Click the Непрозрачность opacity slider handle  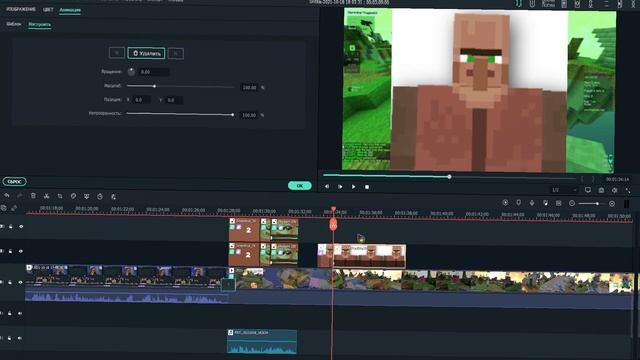coord(233,114)
